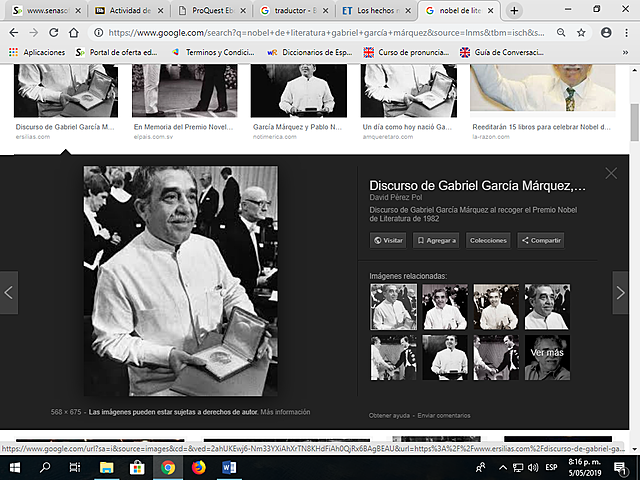Show more bookmarks with the overflow chevron
This screenshot has width=640, height=480.
click(x=625, y=52)
